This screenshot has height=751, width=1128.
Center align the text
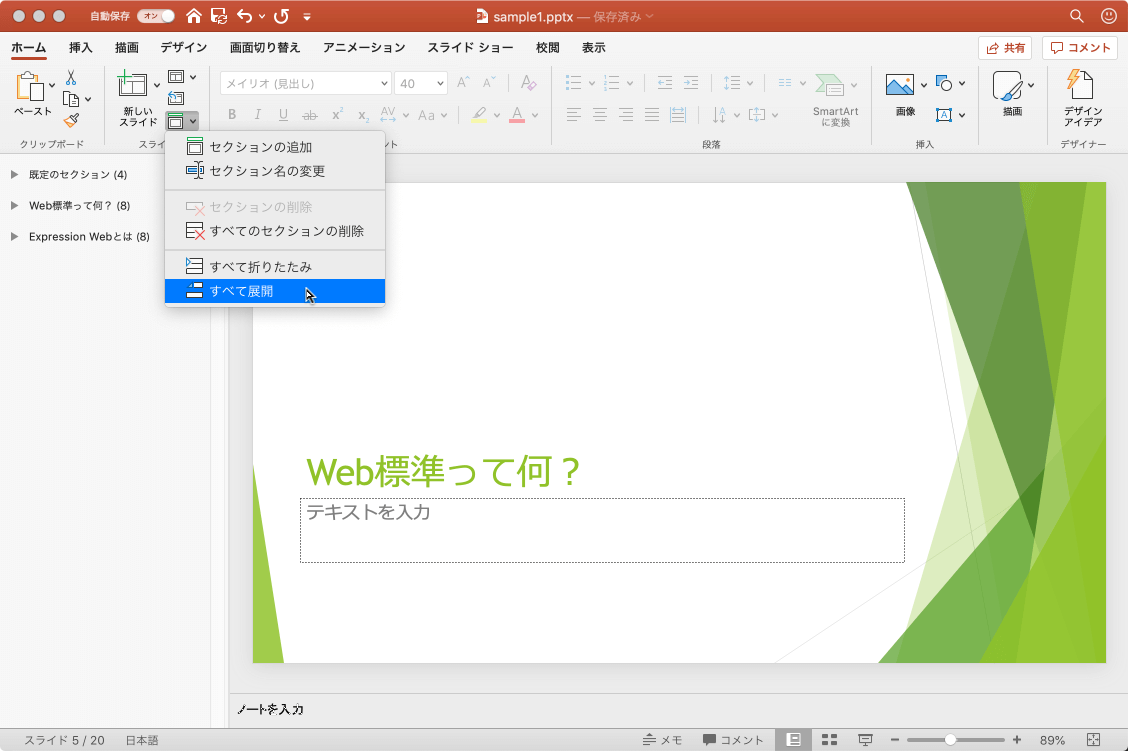[x=599, y=114]
